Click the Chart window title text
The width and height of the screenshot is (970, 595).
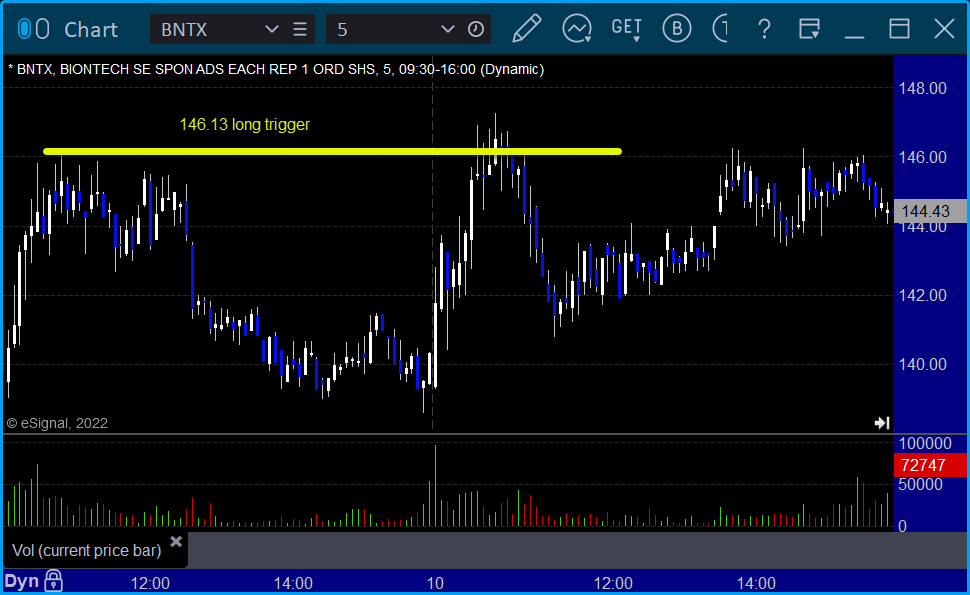click(91, 30)
